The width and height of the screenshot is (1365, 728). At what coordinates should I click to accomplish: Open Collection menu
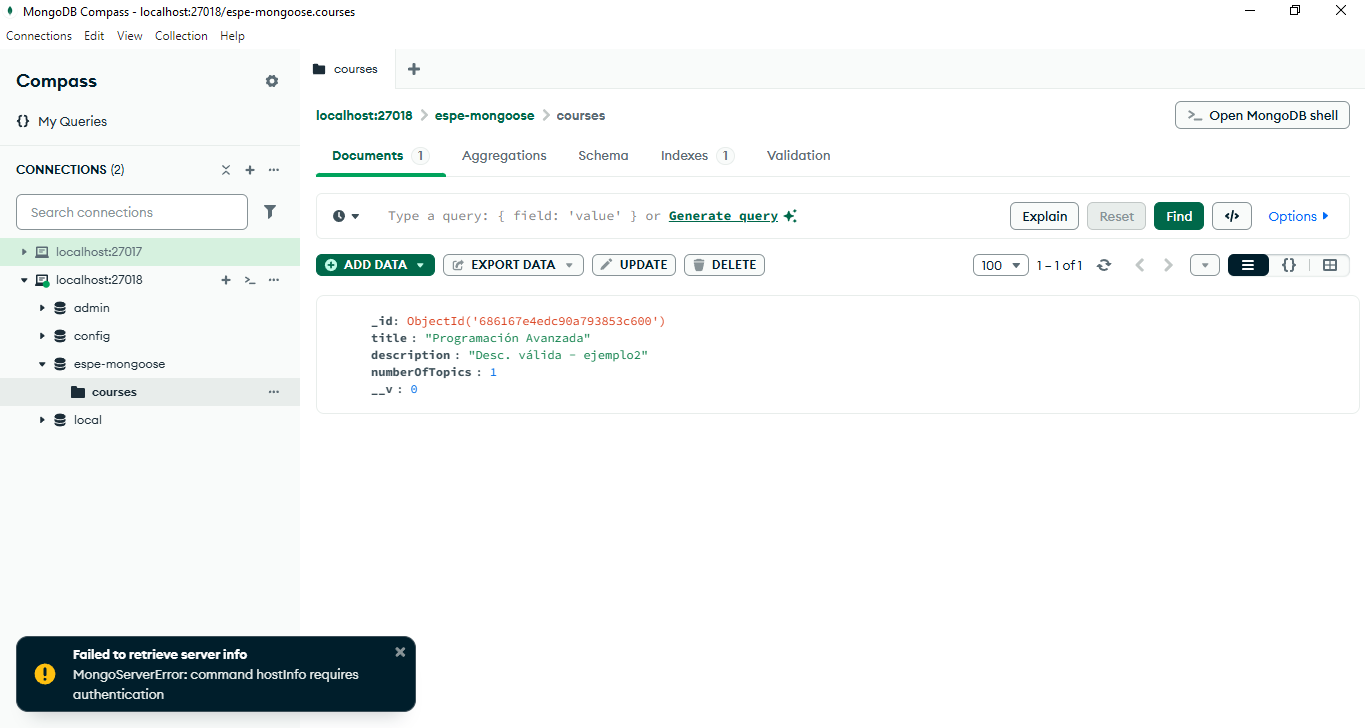coord(181,36)
